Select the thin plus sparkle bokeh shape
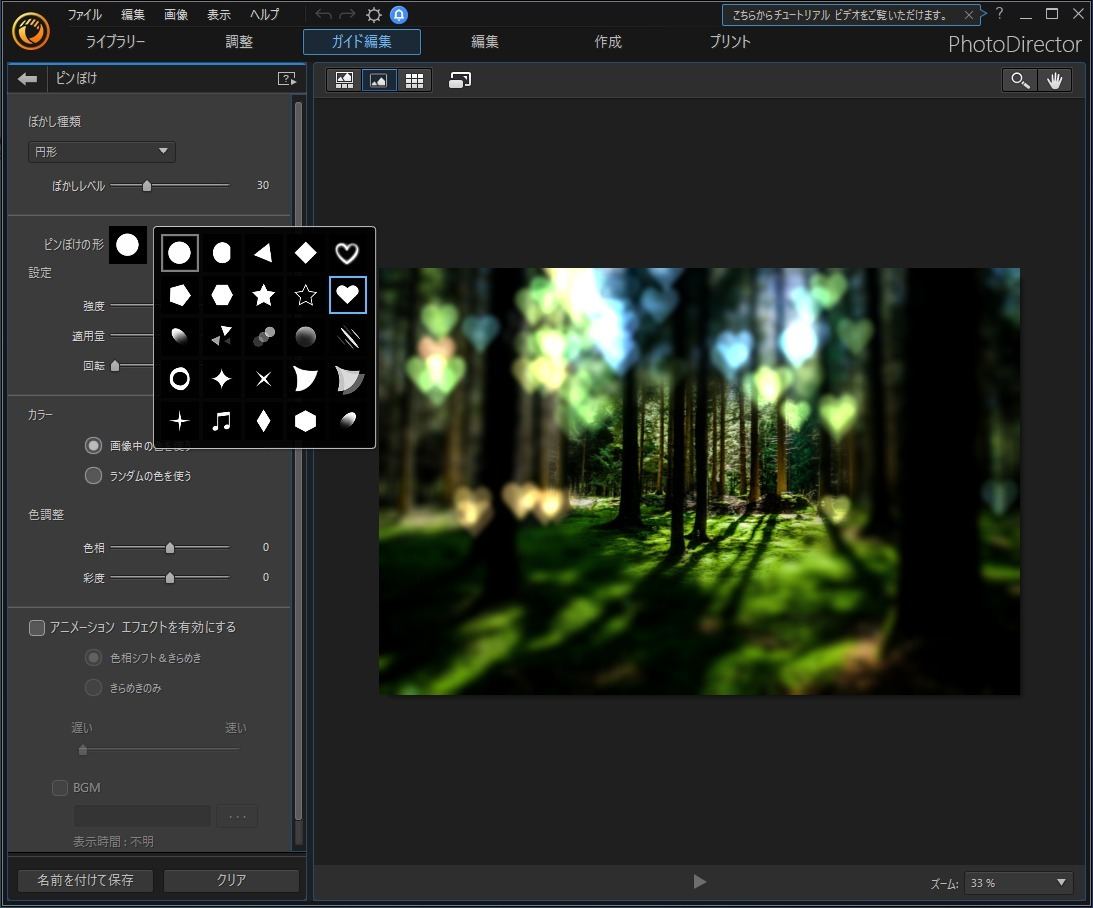Viewport: 1093px width, 908px height. point(180,421)
